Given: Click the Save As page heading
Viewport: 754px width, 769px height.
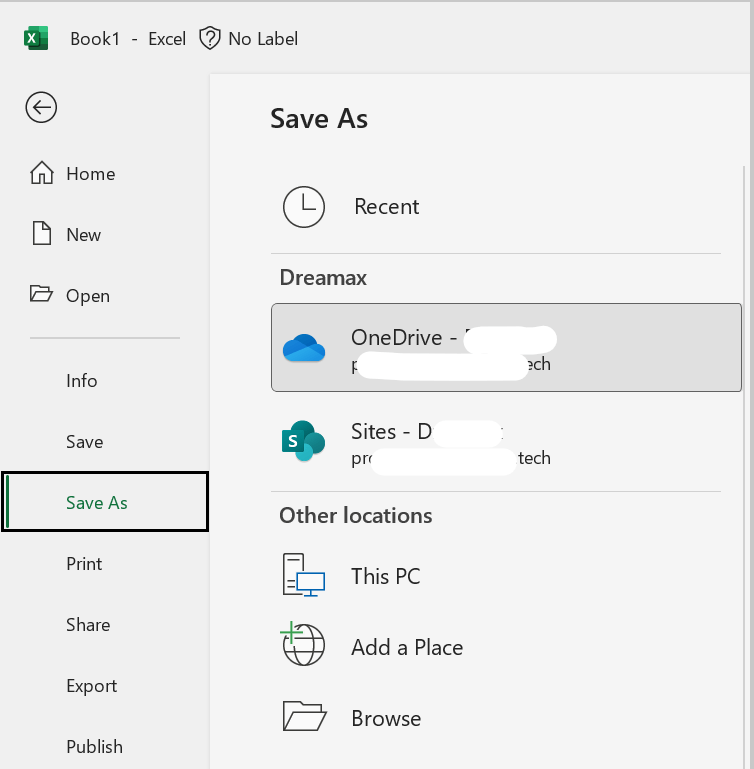Looking at the screenshot, I should pos(319,119).
